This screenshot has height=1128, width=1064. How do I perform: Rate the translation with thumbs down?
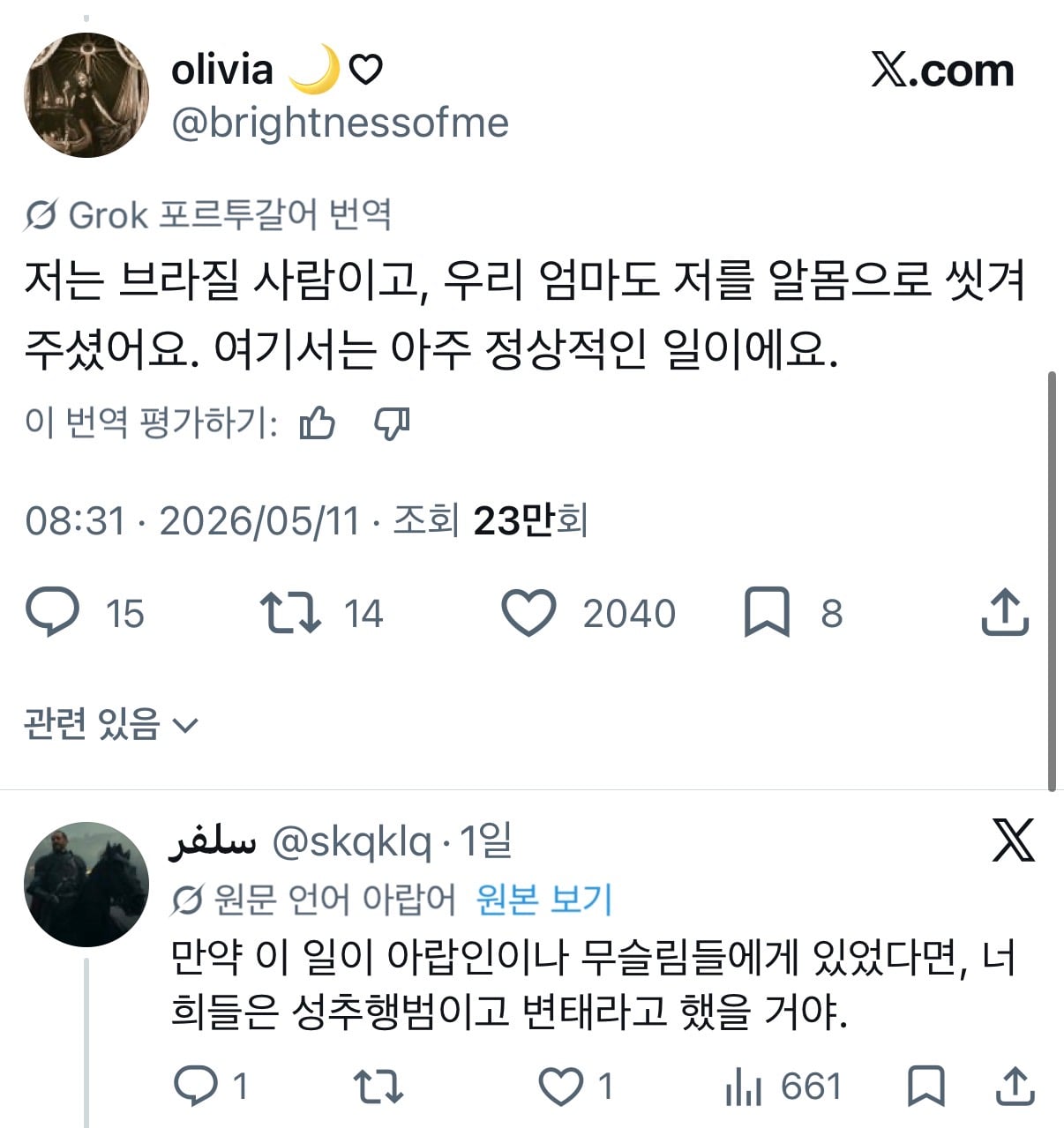(x=392, y=423)
